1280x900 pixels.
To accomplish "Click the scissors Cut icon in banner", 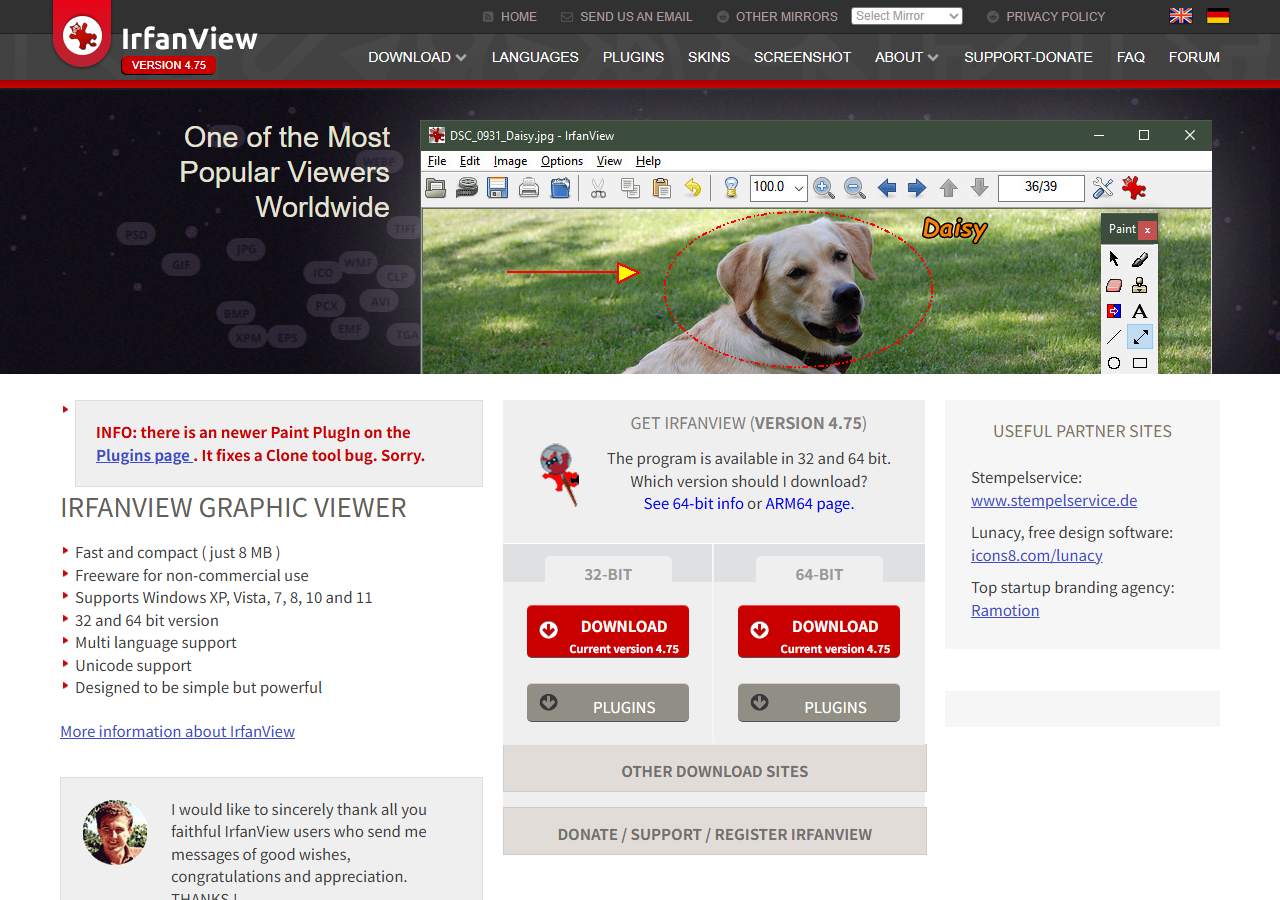I will [x=598, y=187].
